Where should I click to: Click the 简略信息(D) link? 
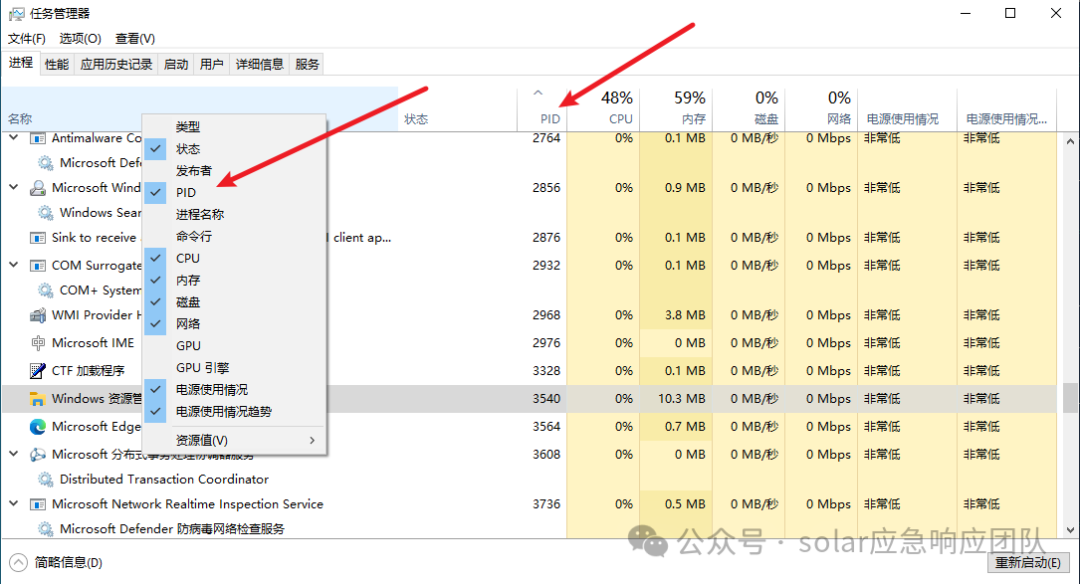click(x=68, y=563)
